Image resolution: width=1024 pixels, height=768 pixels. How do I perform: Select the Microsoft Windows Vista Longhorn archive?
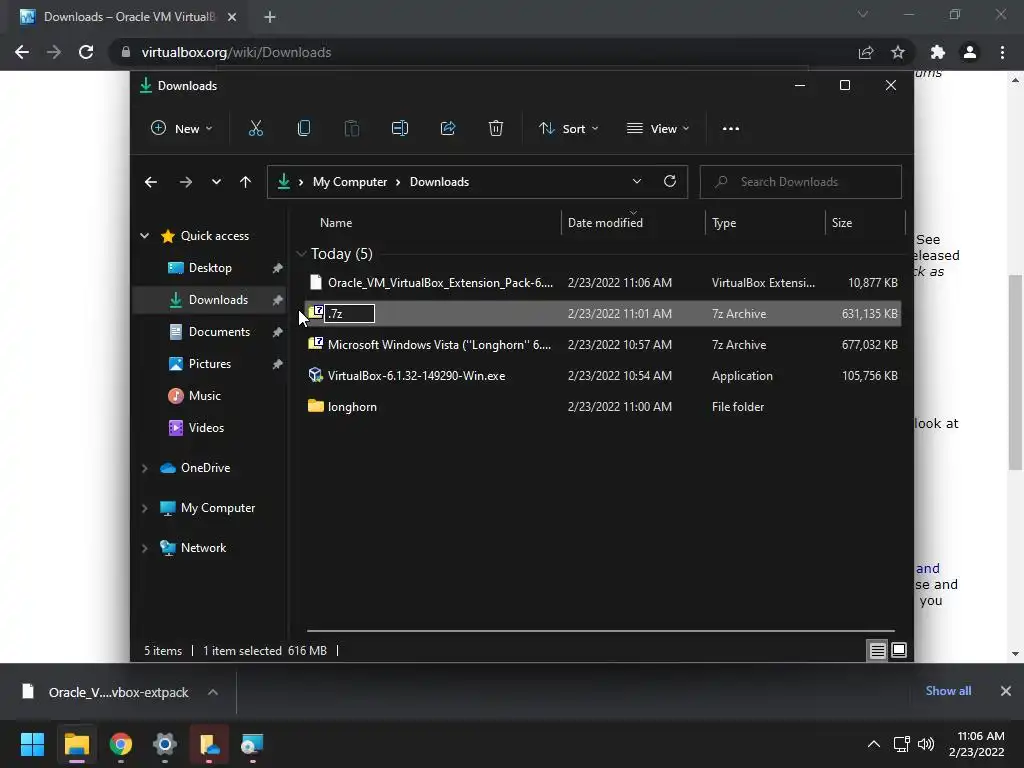coord(603,345)
